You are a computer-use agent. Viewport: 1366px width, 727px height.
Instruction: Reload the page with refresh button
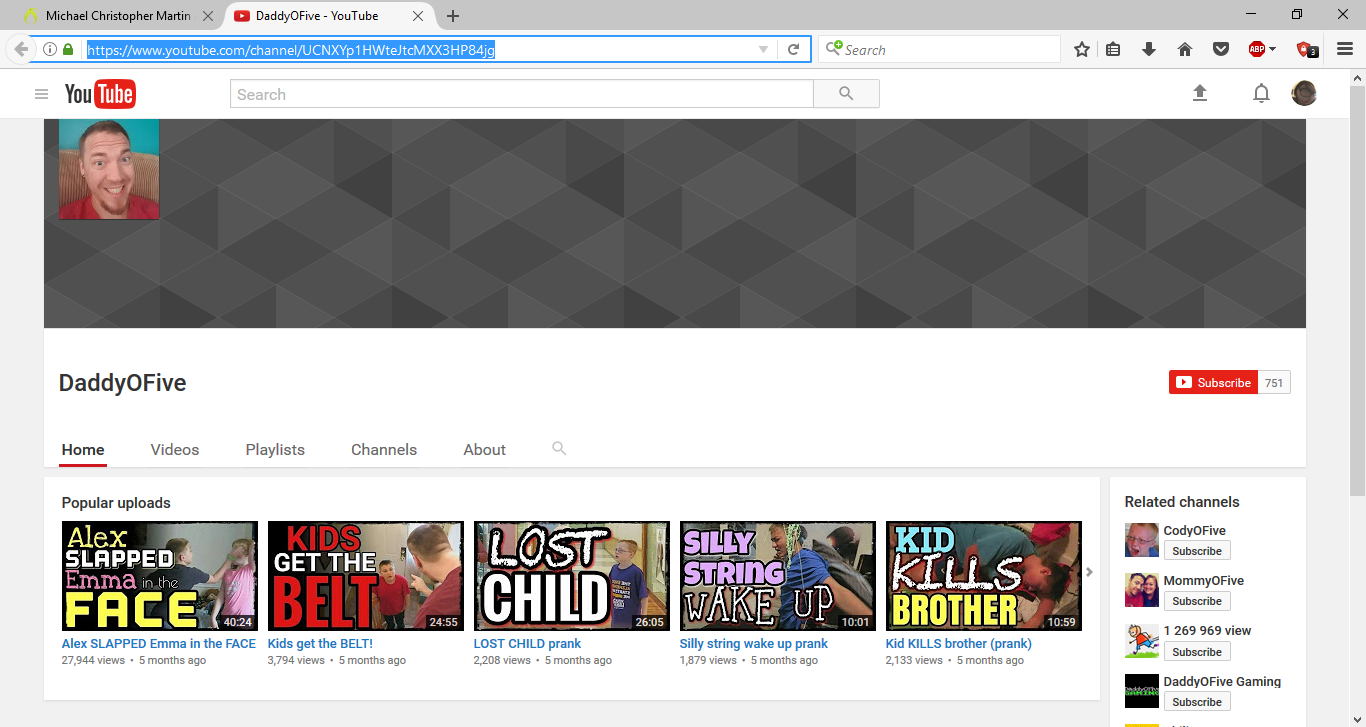[794, 49]
